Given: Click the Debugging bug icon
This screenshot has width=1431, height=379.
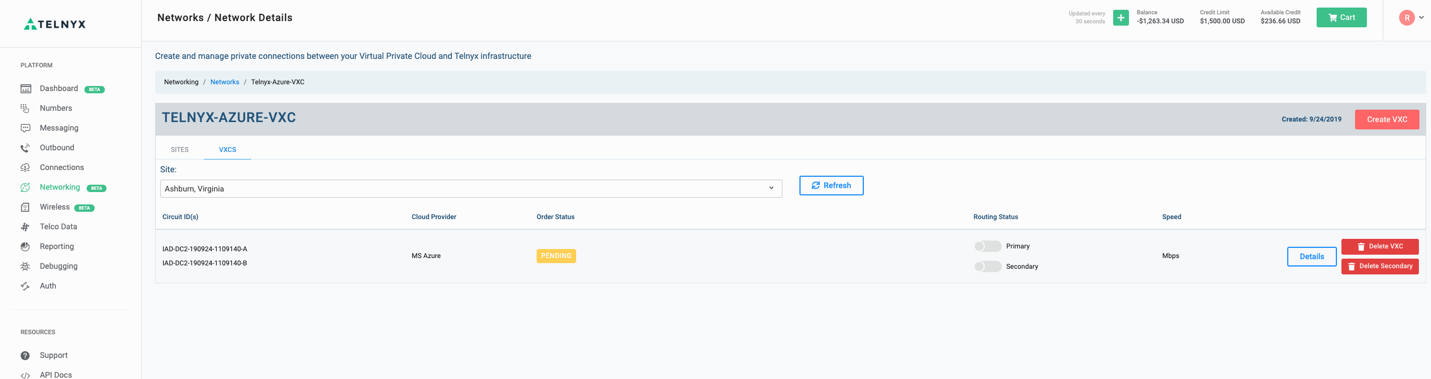Looking at the screenshot, I should (x=26, y=266).
